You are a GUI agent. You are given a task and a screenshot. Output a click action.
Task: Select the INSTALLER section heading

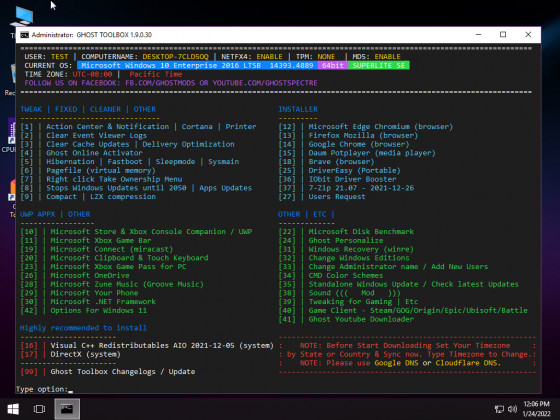pyautogui.click(x=298, y=109)
